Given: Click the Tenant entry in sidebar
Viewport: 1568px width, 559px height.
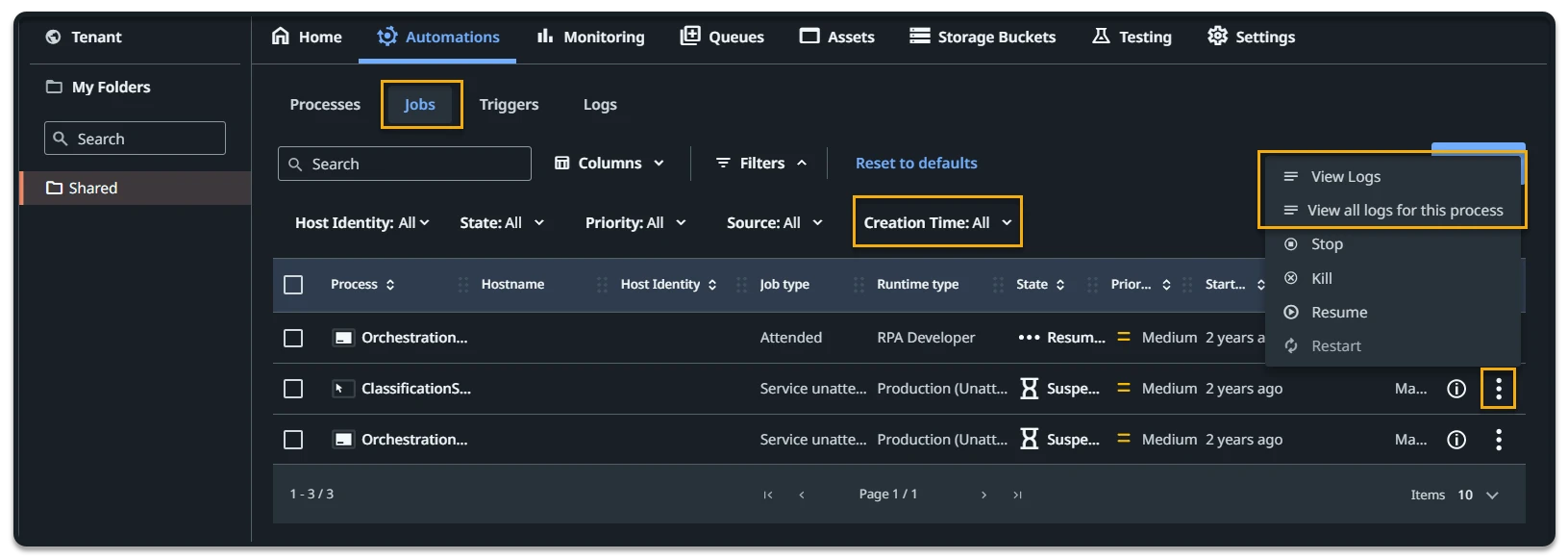Looking at the screenshot, I should (x=84, y=37).
